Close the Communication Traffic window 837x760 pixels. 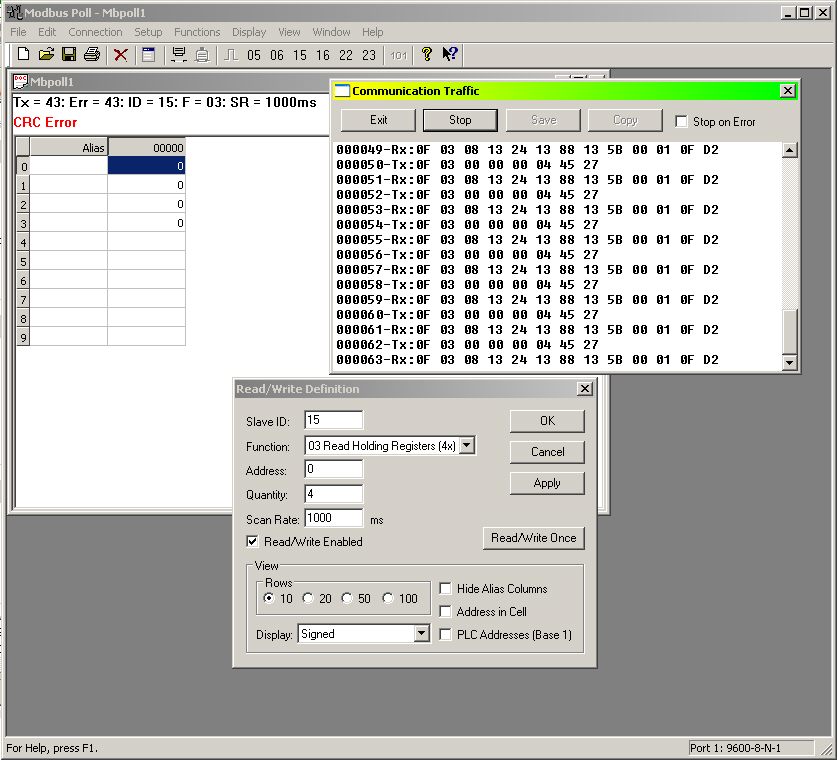[787, 91]
